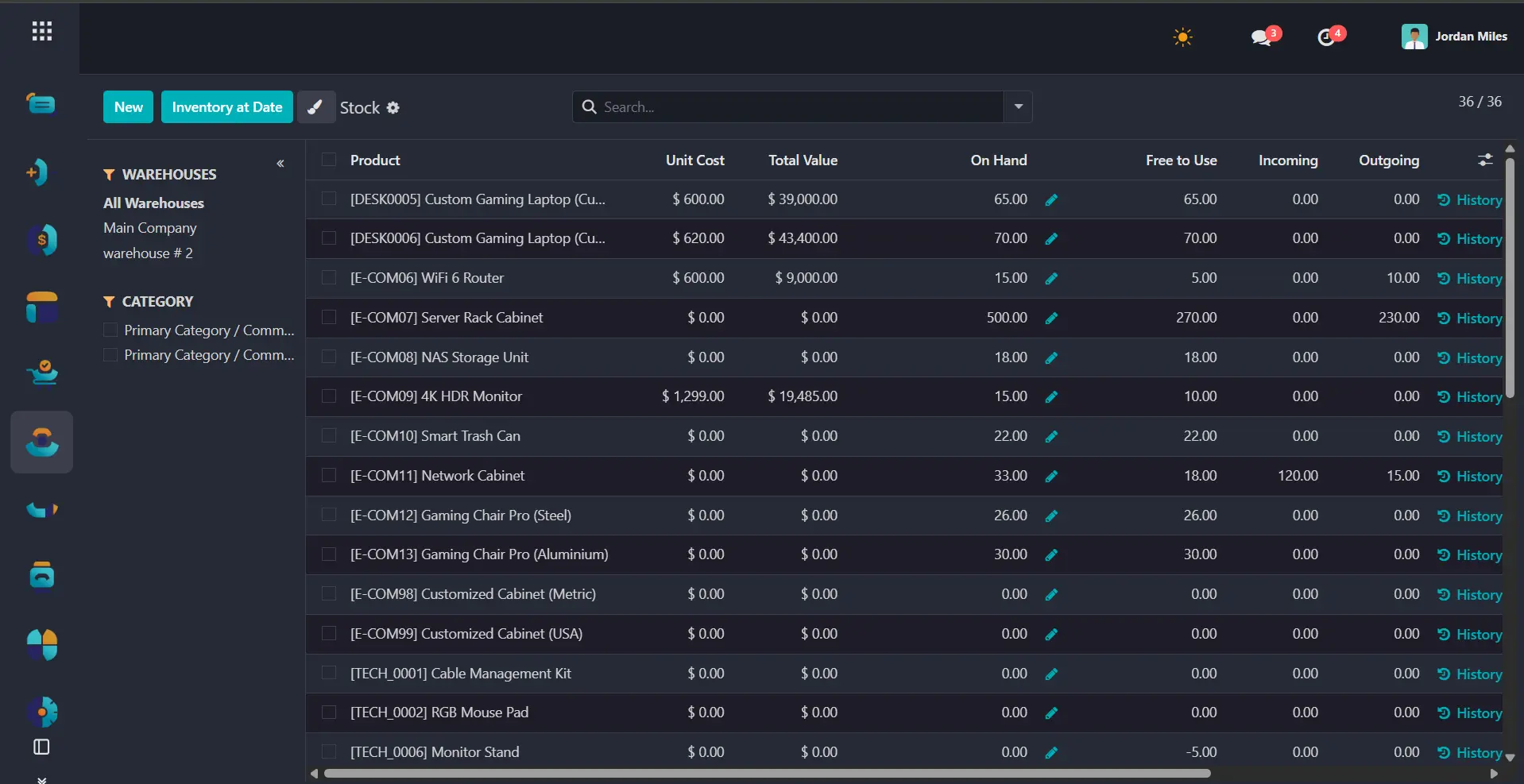
Task: Click the gear icon next to Stock
Action: pos(393,108)
